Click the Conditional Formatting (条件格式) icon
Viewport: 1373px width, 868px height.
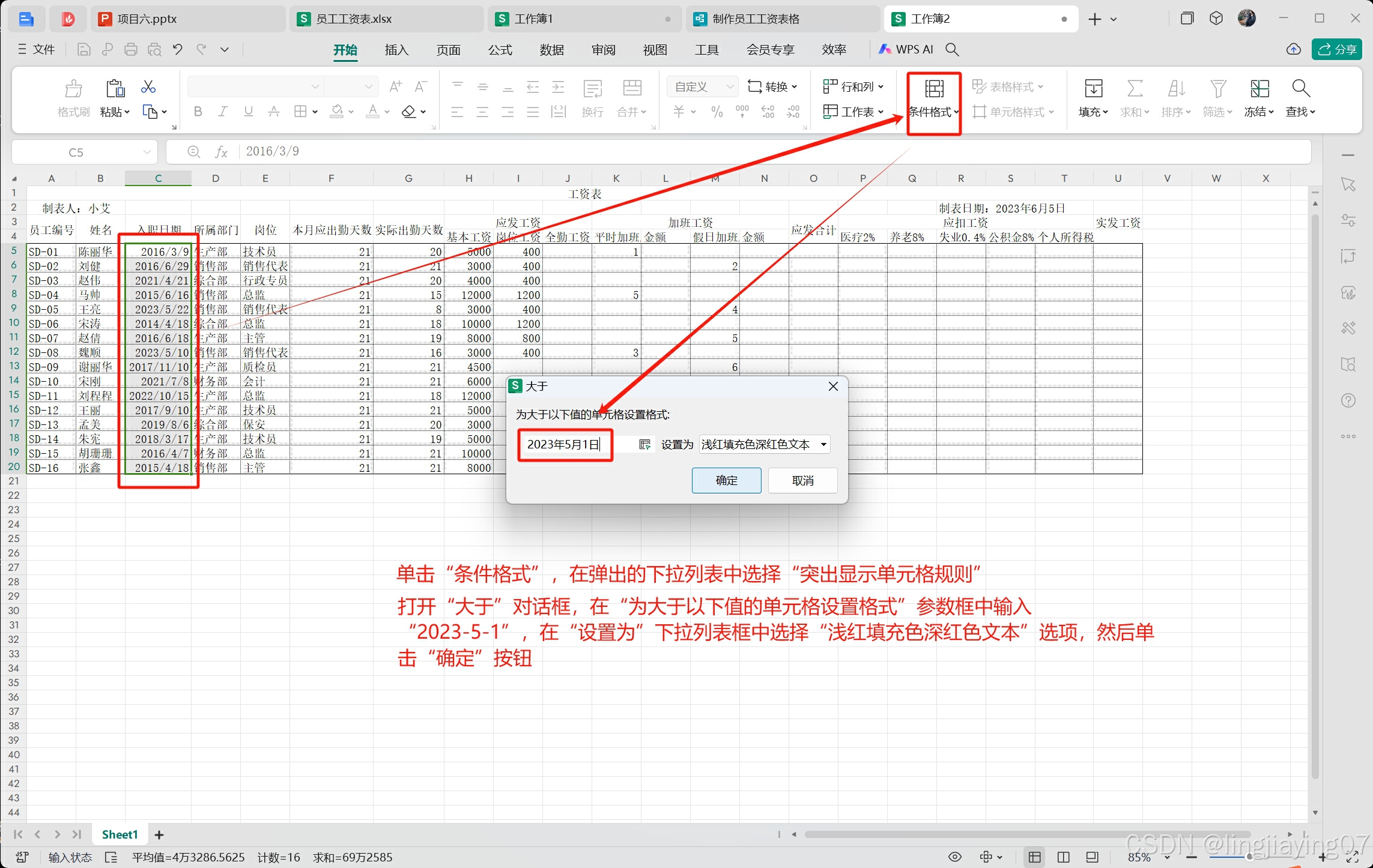click(933, 89)
